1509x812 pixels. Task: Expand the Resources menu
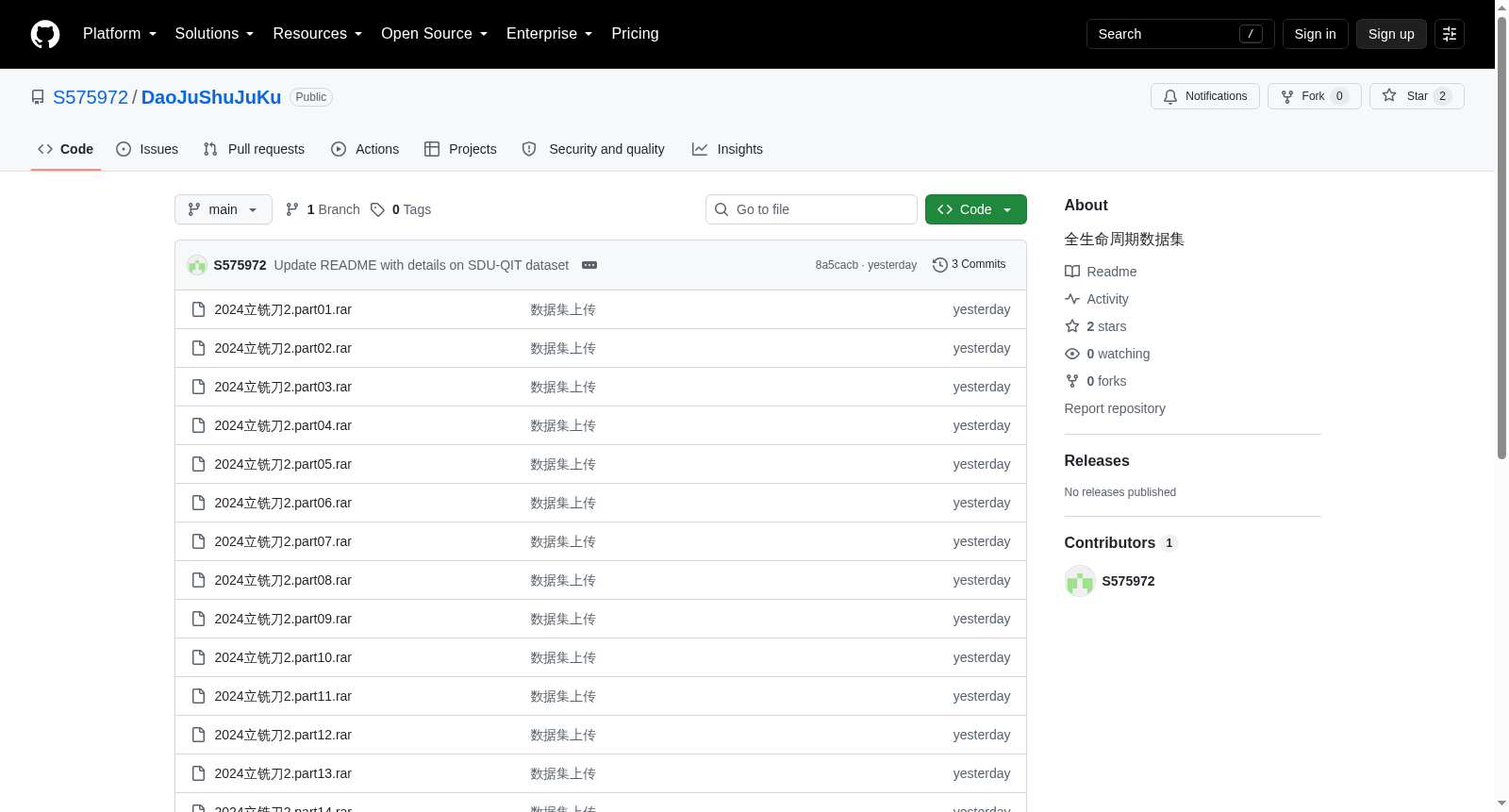point(318,34)
